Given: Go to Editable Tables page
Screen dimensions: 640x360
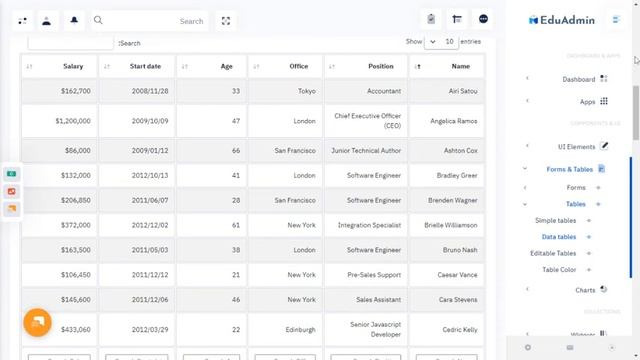Looking at the screenshot, I should tap(553, 253).
